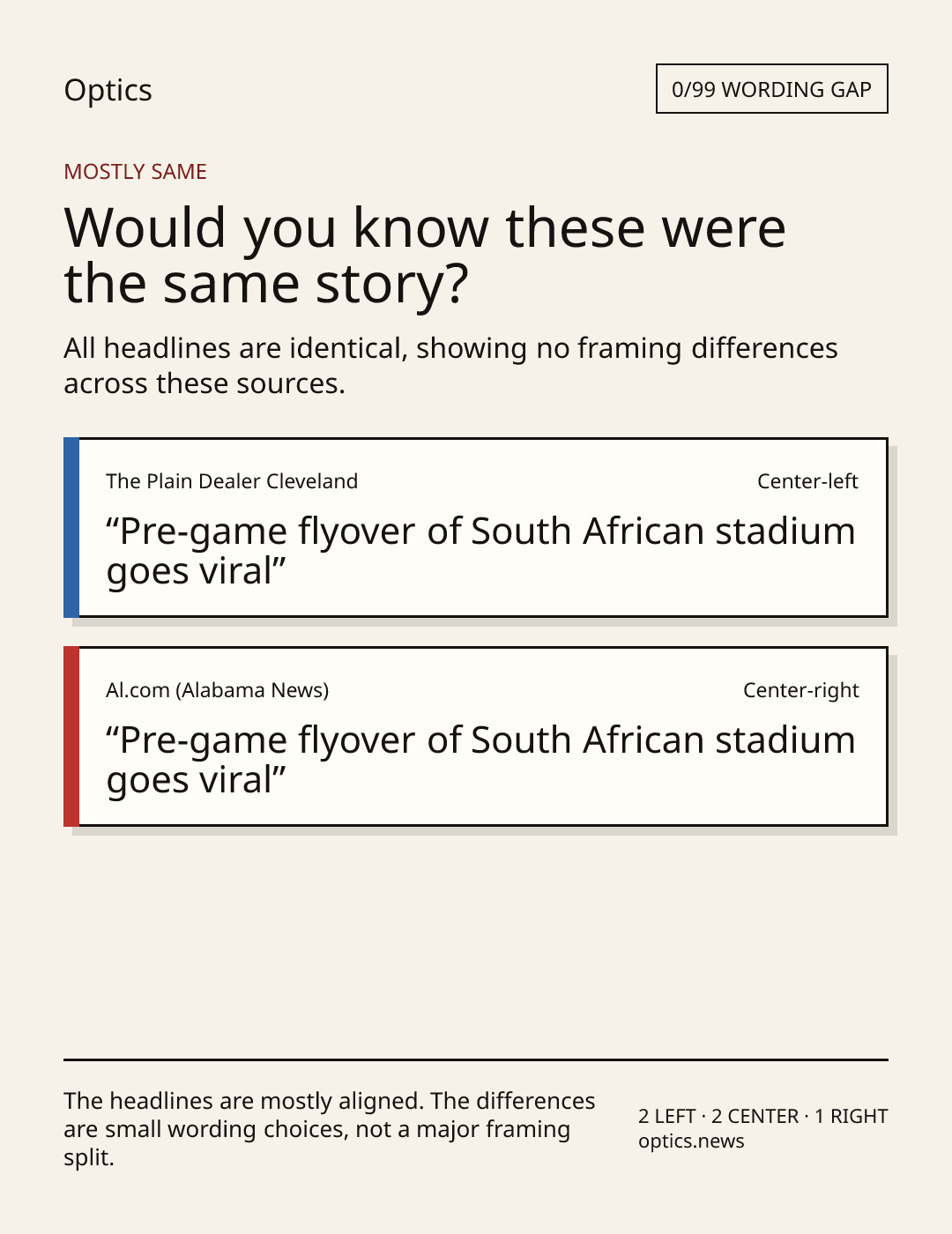
Task: Click the '1 RIGHT' source count
Action: pos(851,1117)
